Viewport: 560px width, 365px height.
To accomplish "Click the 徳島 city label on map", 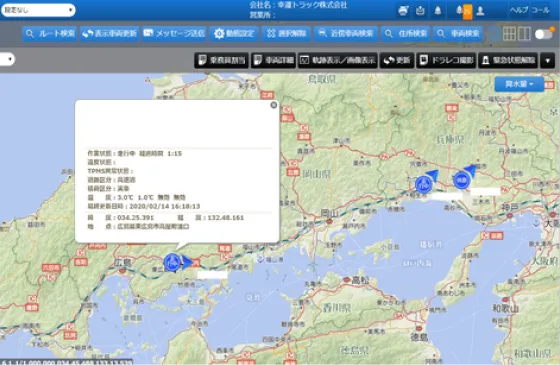I will click(x=419, y=337).
